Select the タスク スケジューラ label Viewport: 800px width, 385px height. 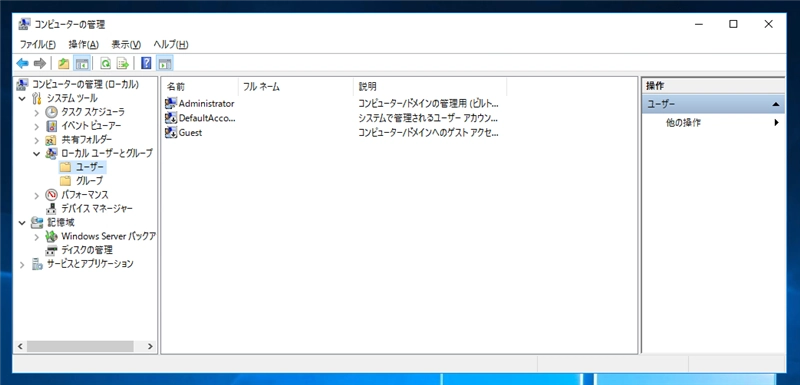tap(93, 112)
